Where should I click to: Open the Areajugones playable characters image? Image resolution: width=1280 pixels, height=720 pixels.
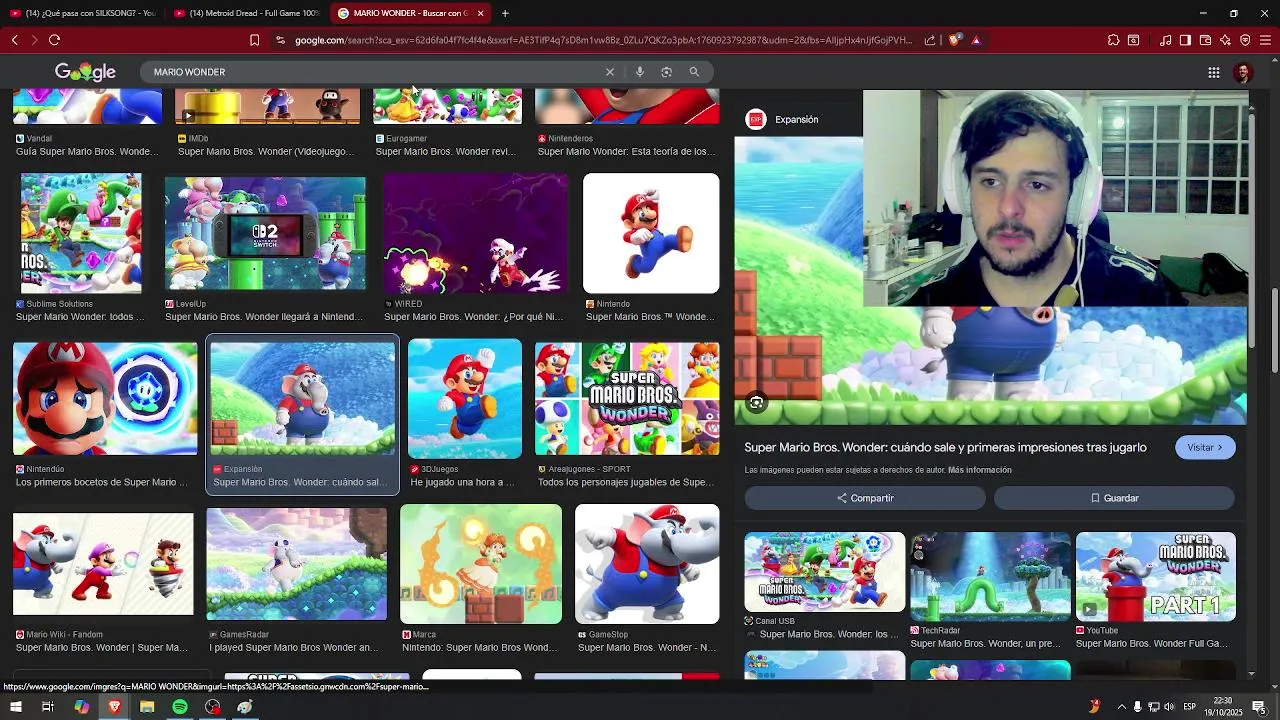coord(627,399)
